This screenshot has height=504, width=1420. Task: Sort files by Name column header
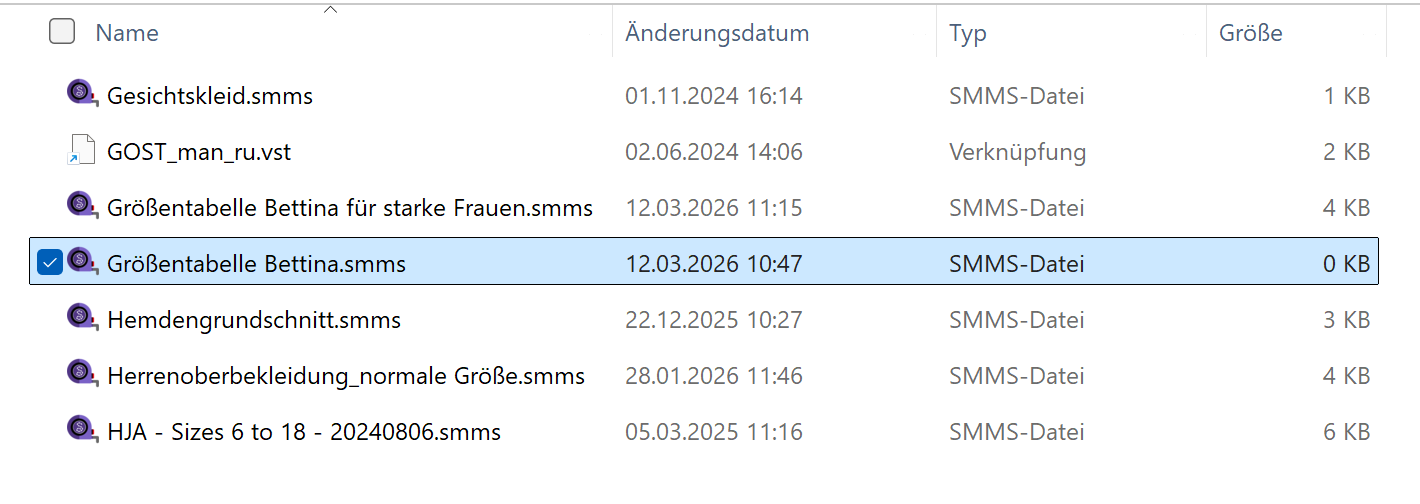click(x=127, y=33)
